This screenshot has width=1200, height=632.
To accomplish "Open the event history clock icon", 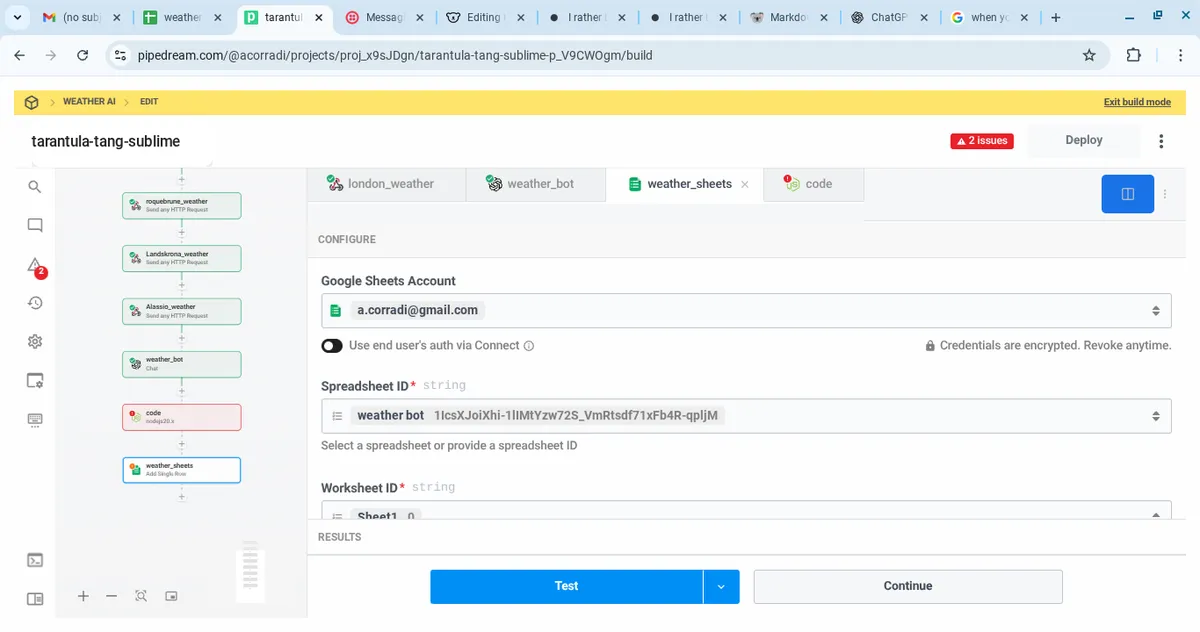I will (x=35, y=303).
